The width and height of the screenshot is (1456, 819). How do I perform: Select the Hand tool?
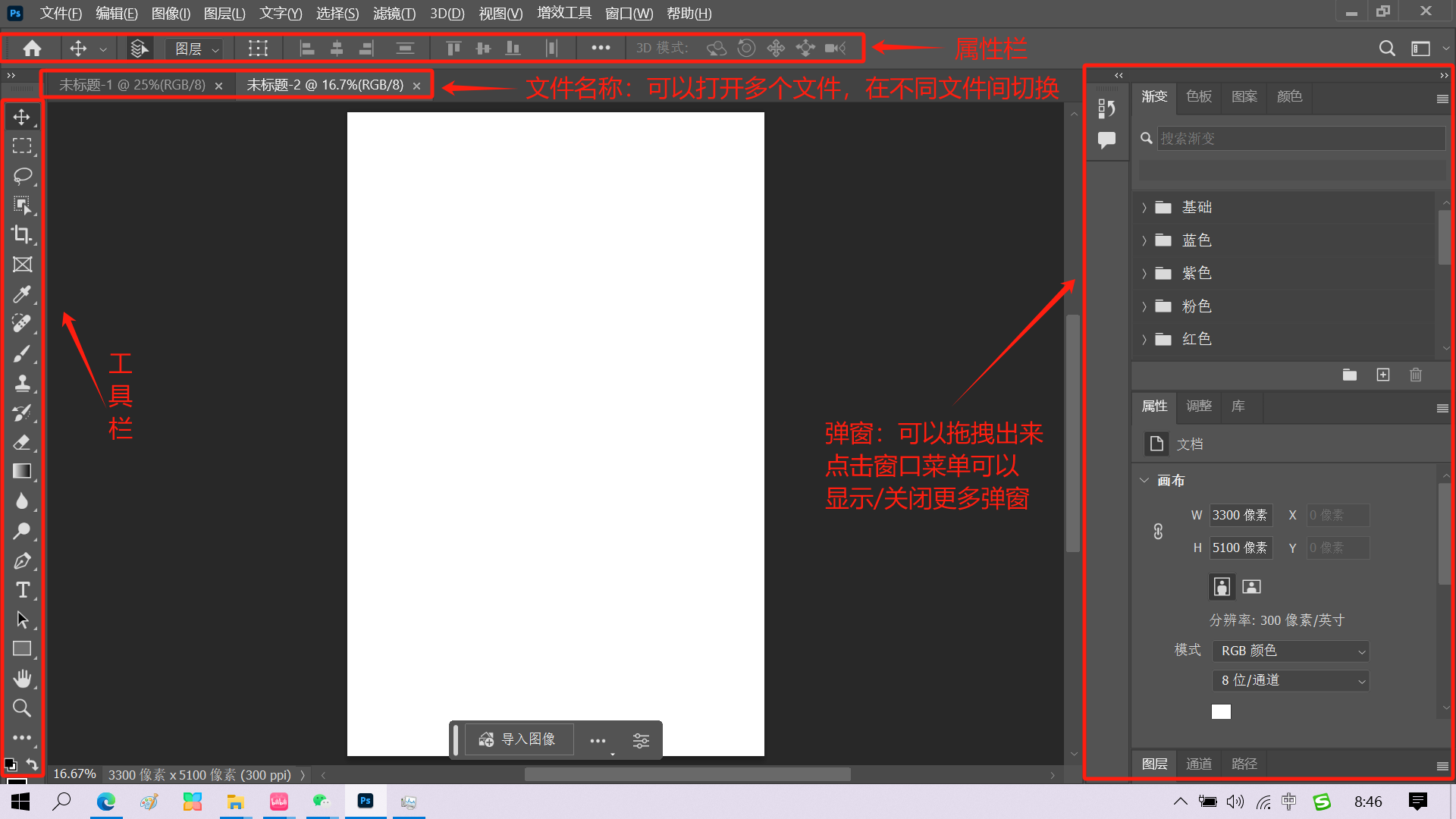[22, 679]
